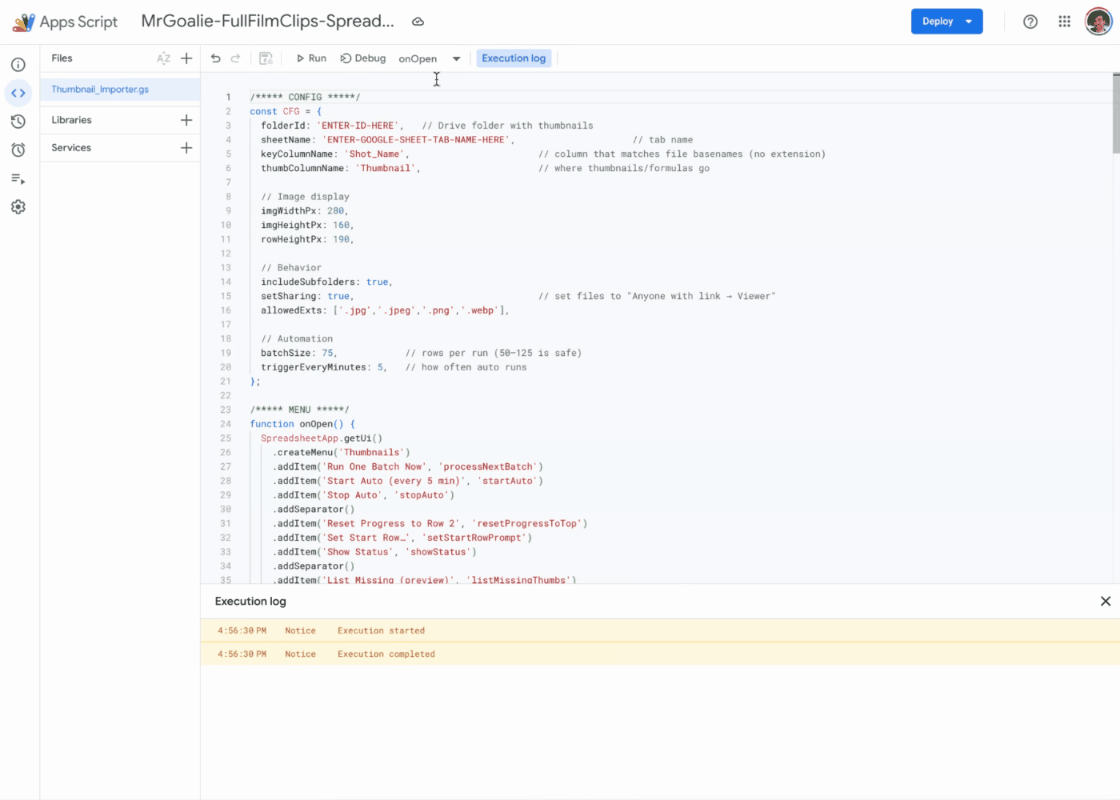
Task: Save the project file
Action: click(268, 58)
